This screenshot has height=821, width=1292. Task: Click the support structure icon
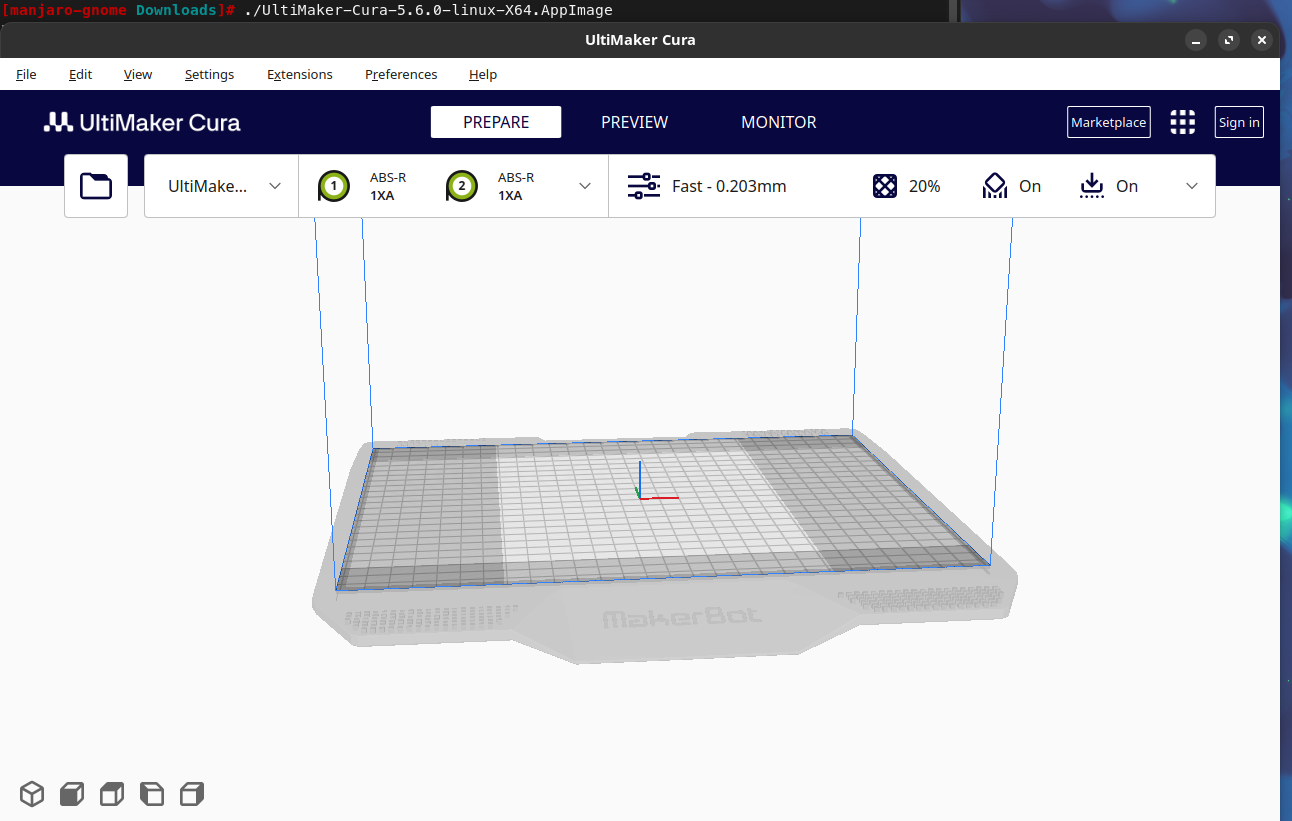(995, 186)
